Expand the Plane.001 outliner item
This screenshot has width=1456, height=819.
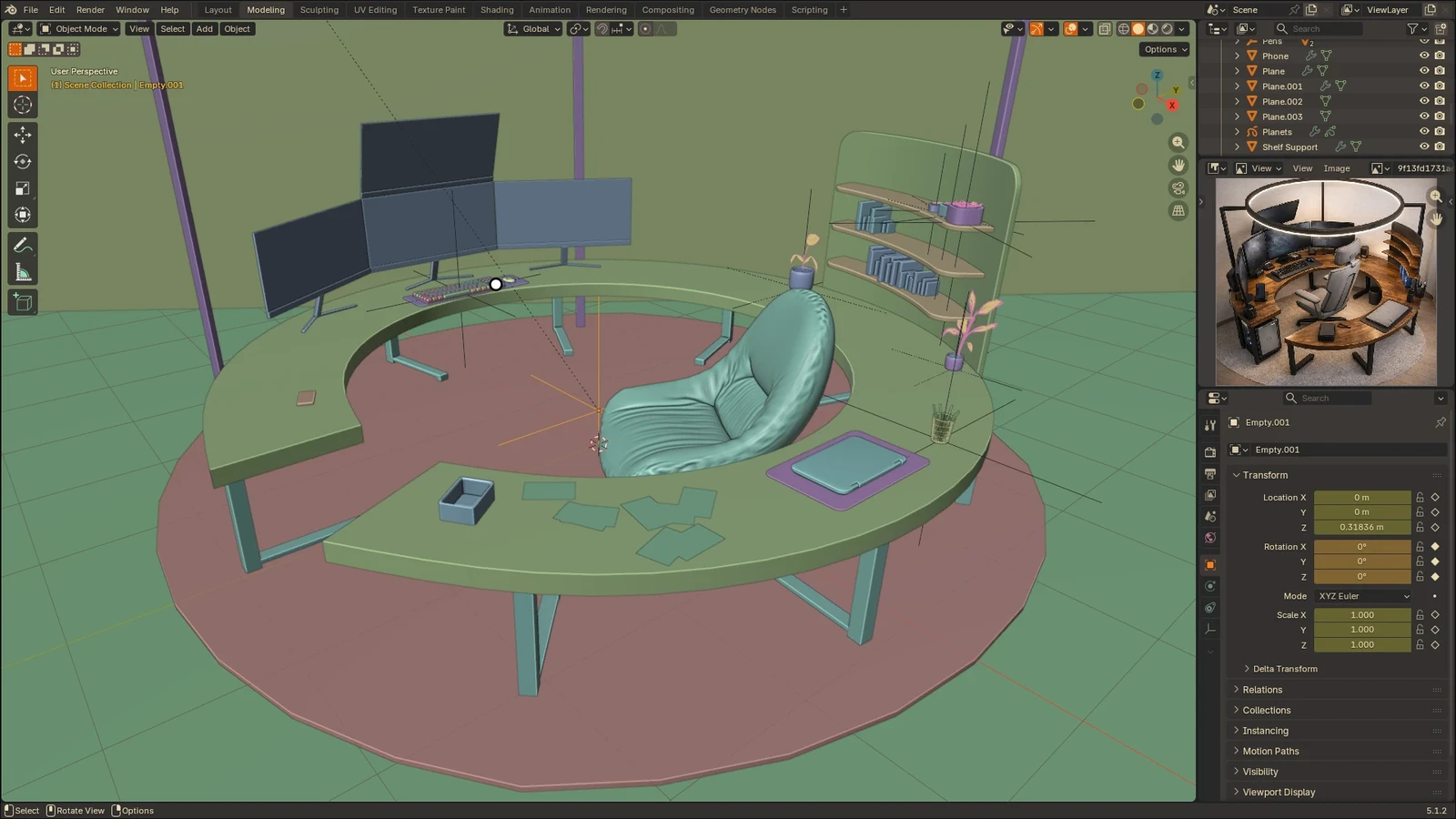click(x=1237, y=86)
